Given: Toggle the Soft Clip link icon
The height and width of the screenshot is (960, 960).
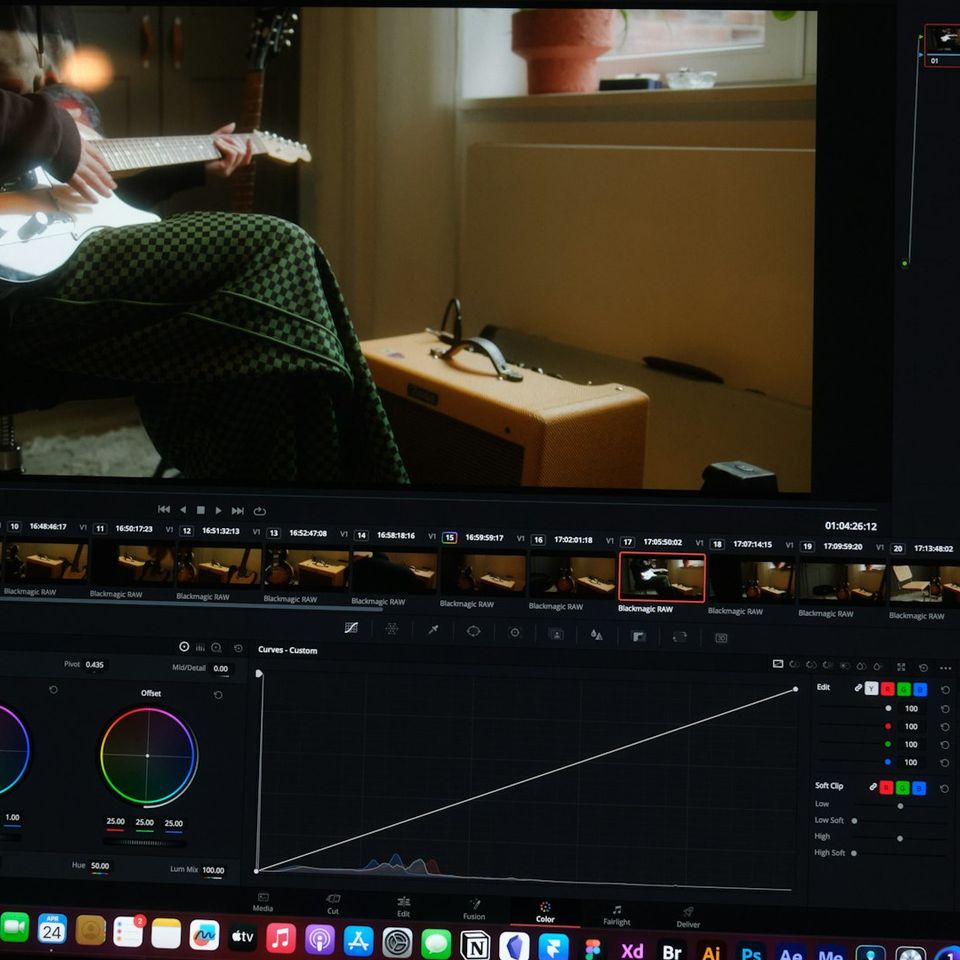Looking at the screenshot, I should [873, 787].
